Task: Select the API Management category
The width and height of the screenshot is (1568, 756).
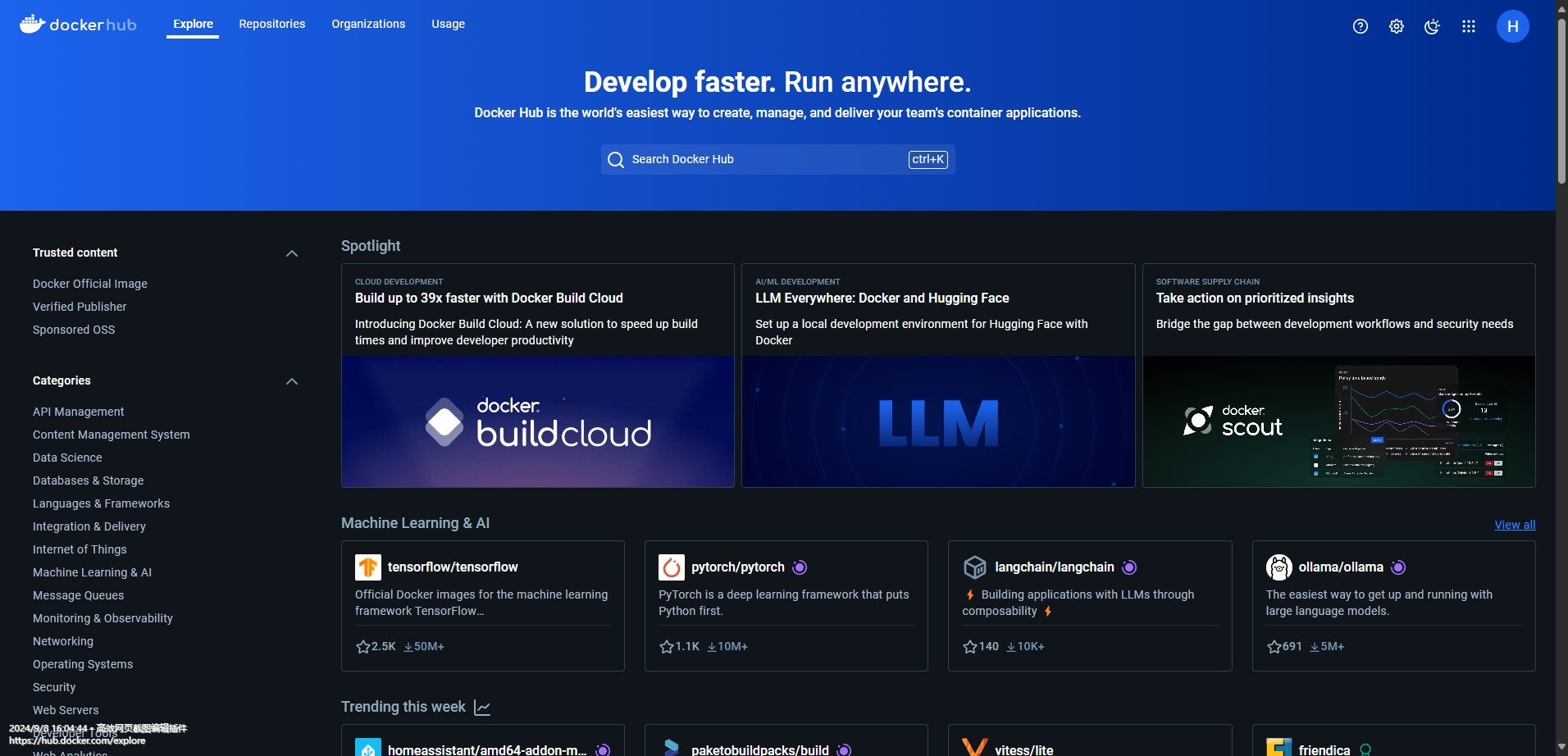Action: pyautogui.click(x=79, y=412)
